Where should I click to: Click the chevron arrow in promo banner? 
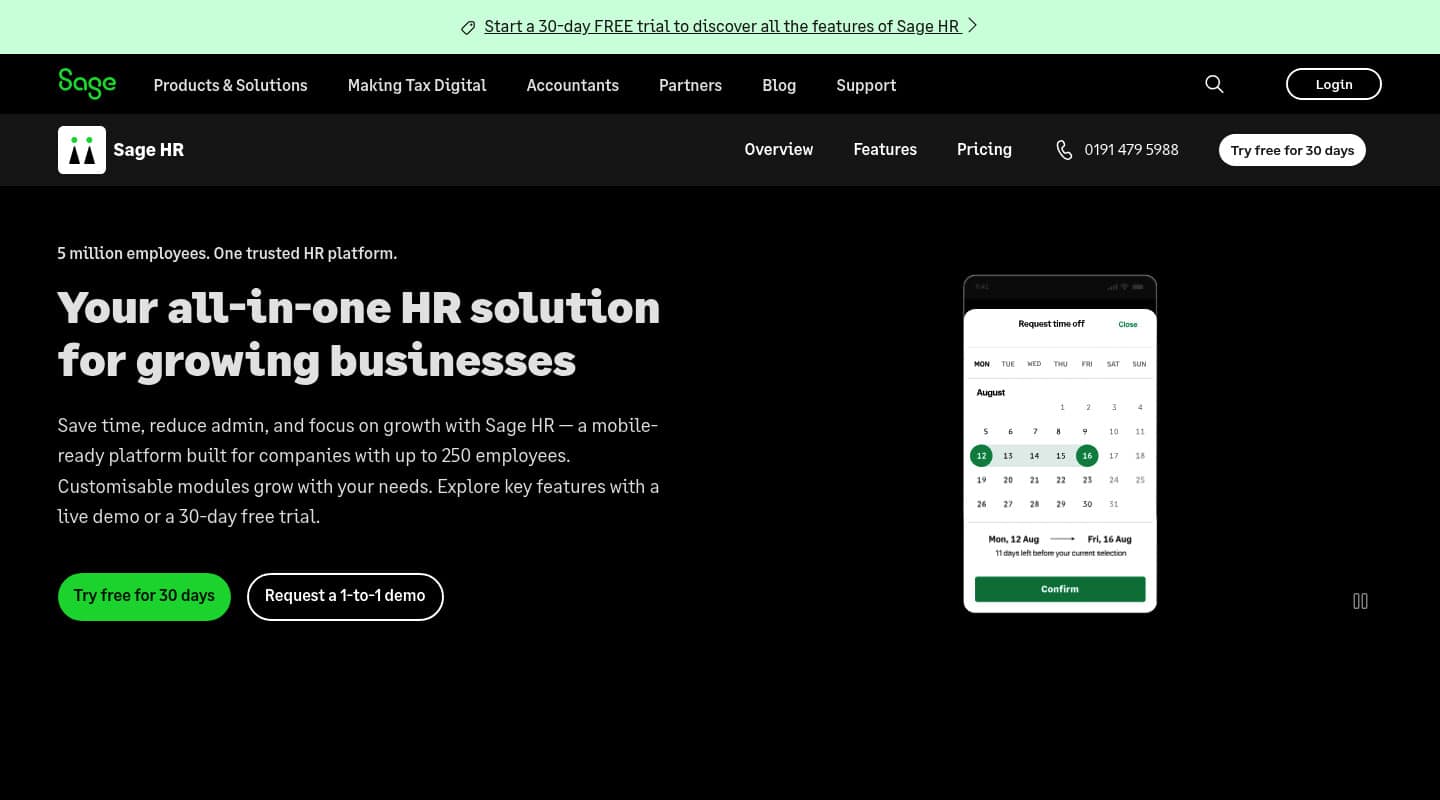tap(972, 26)
